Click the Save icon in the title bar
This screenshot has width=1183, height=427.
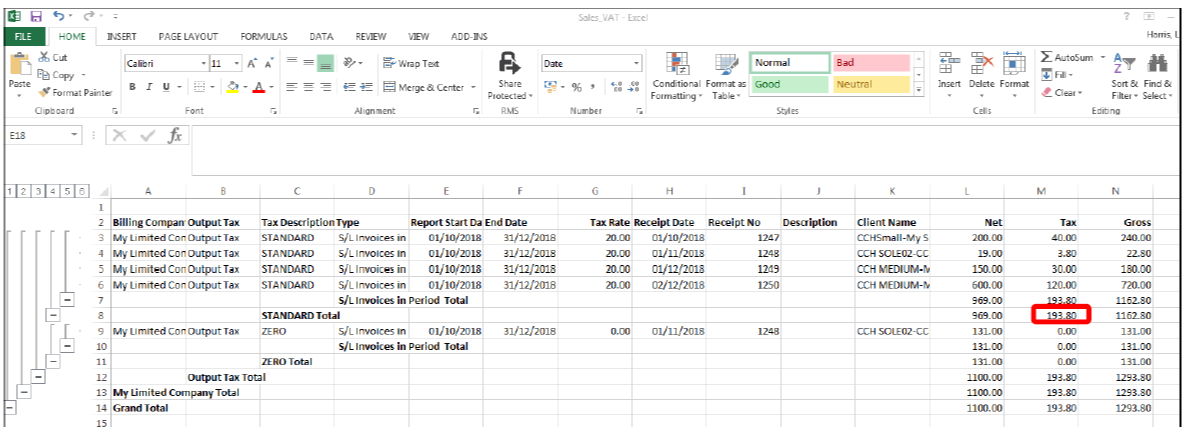coord(35,16)
